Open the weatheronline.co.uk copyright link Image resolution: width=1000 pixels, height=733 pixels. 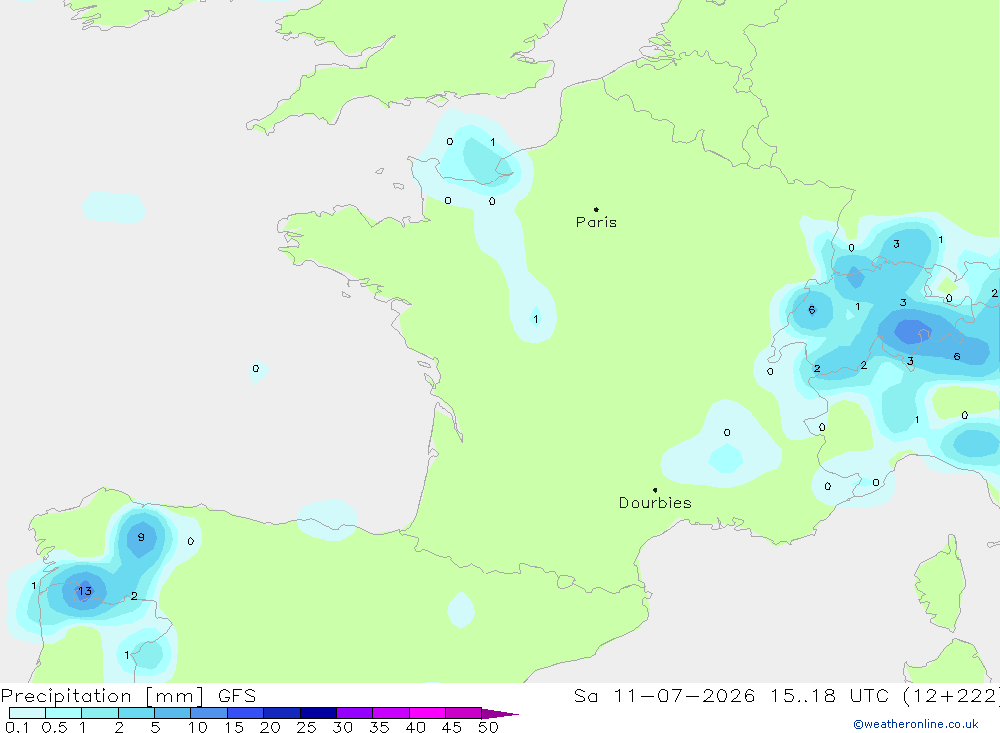pyautogui.click(x=915, y=724)
